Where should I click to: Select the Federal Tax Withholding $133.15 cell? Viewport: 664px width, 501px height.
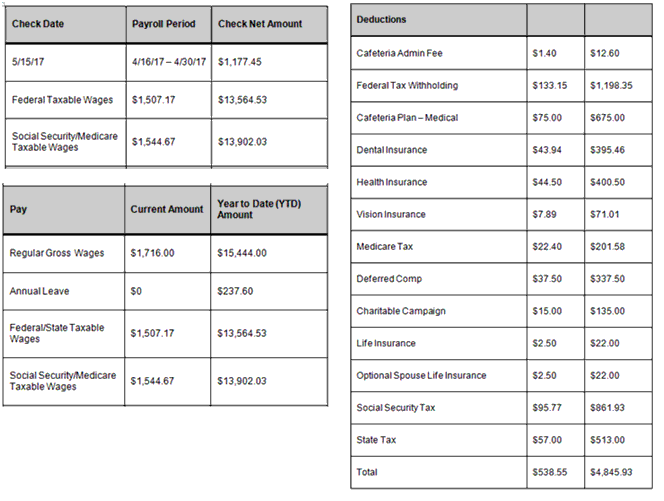(x=556, y=86)
